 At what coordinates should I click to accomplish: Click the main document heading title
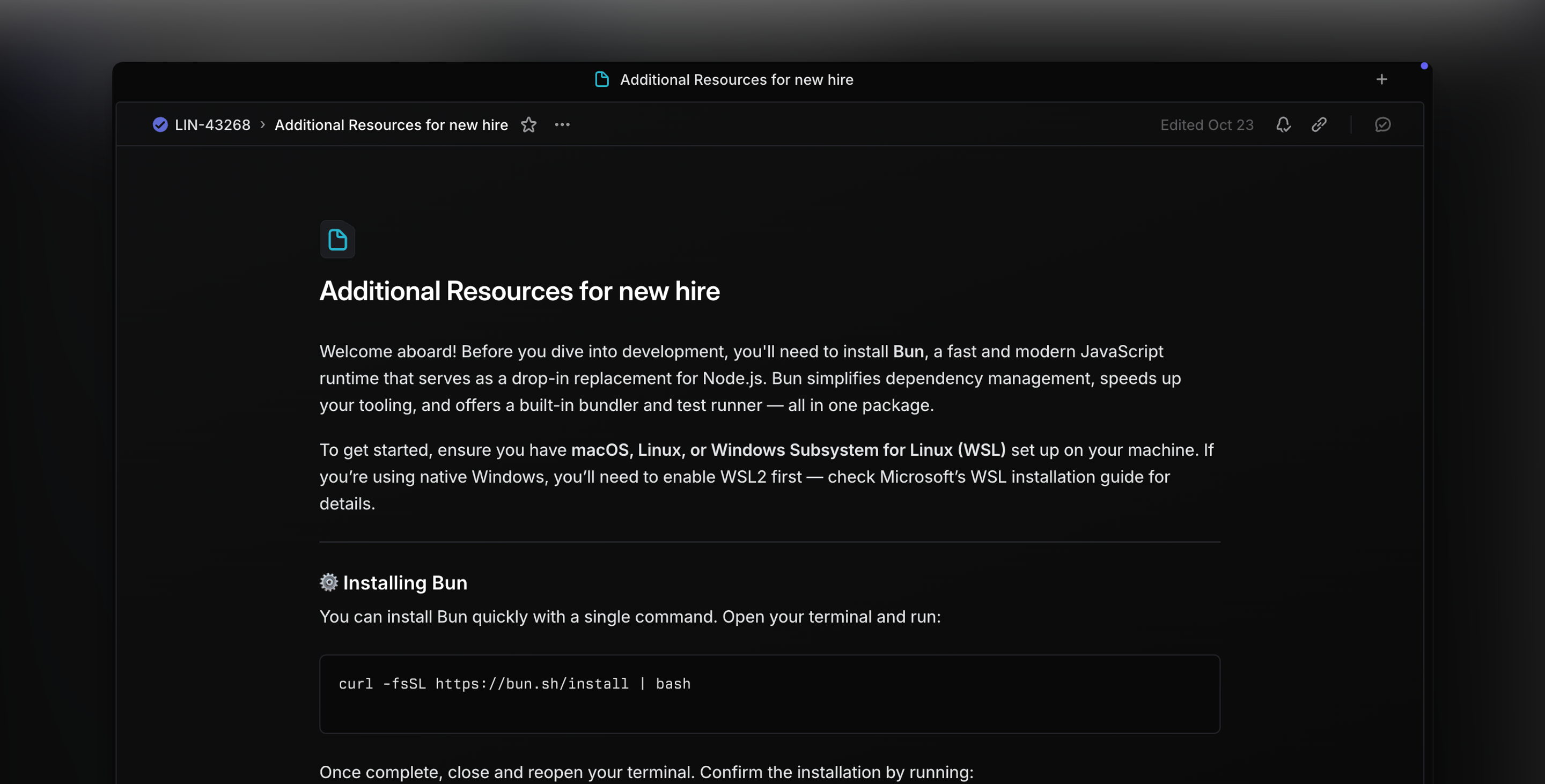tap(519, 291)
